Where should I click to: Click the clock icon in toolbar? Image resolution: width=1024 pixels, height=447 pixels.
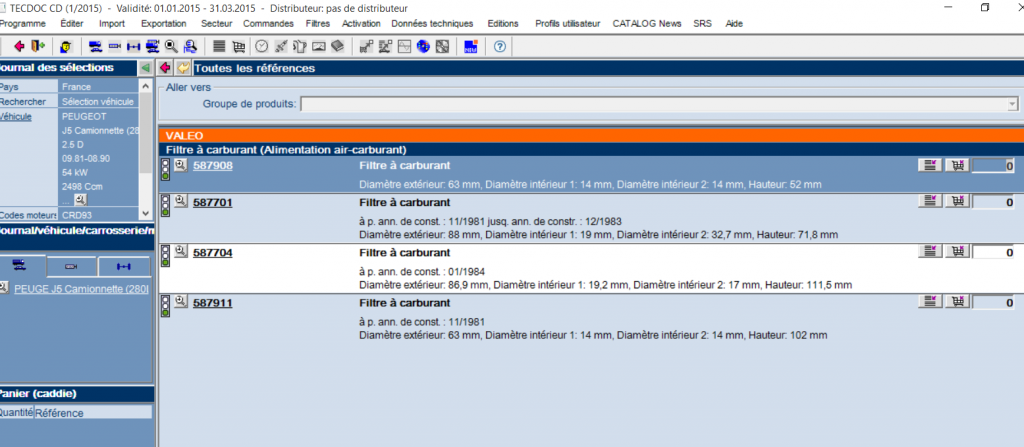pyautogui.click(x=261, y=46)
